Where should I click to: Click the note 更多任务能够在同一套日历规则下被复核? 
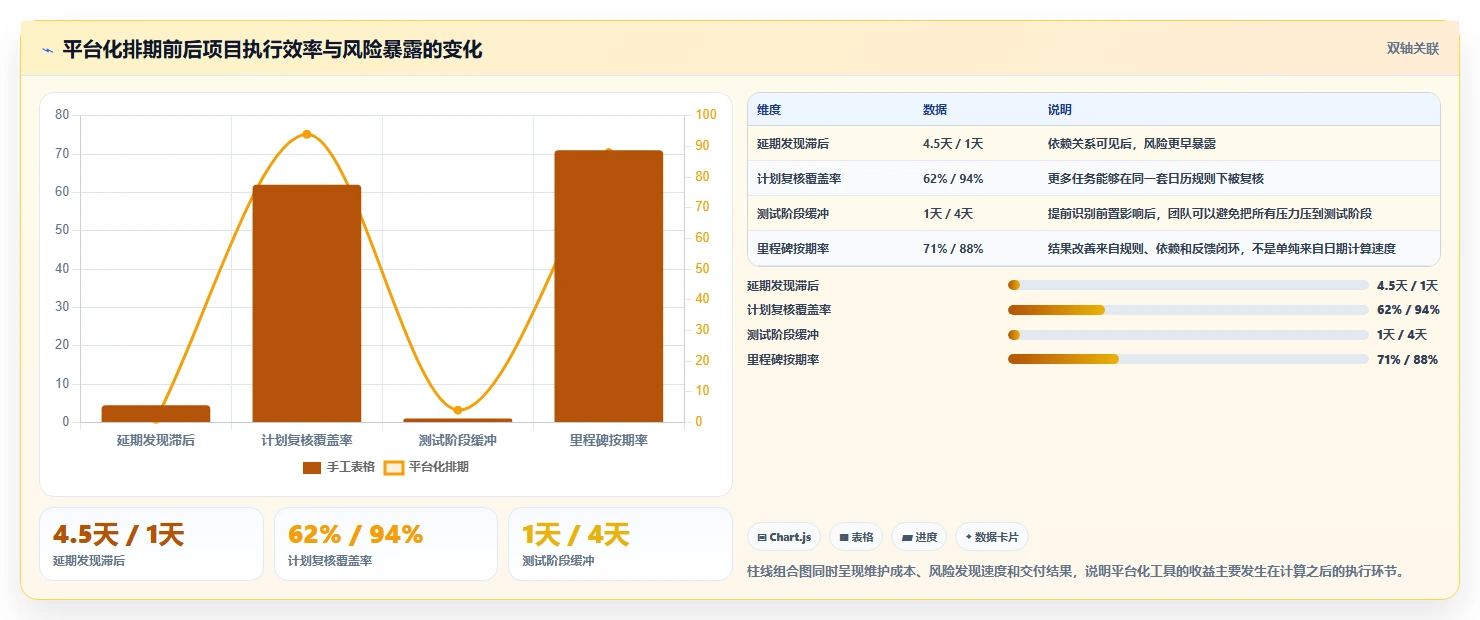[x=1155, y=179]
